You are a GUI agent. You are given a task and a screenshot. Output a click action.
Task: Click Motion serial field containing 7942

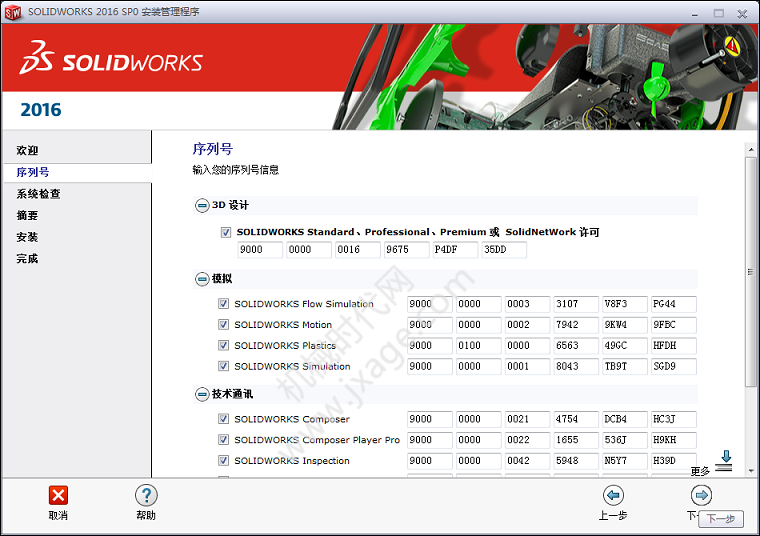(576, 325)
